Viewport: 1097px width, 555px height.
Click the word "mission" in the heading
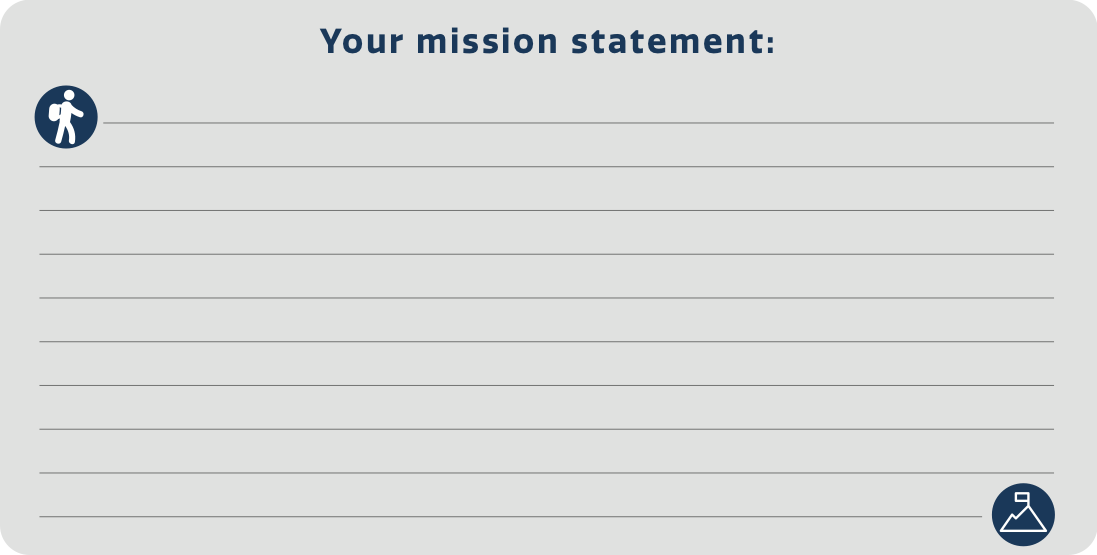click(x=486, y=41)
